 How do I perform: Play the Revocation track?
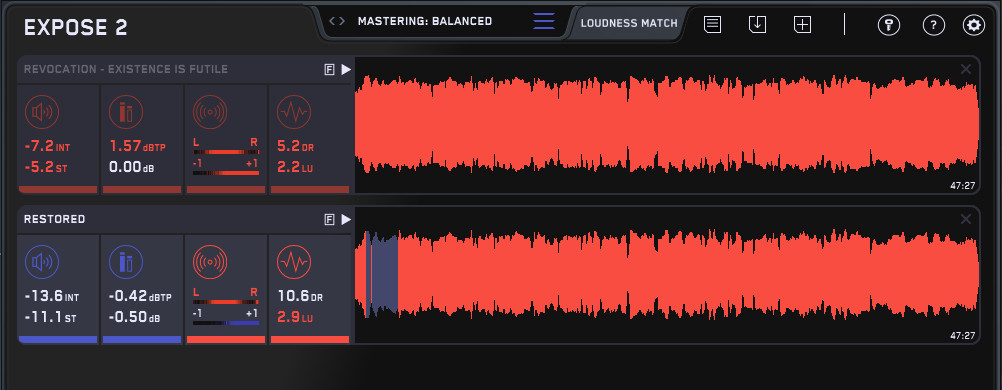coord(346,70)
